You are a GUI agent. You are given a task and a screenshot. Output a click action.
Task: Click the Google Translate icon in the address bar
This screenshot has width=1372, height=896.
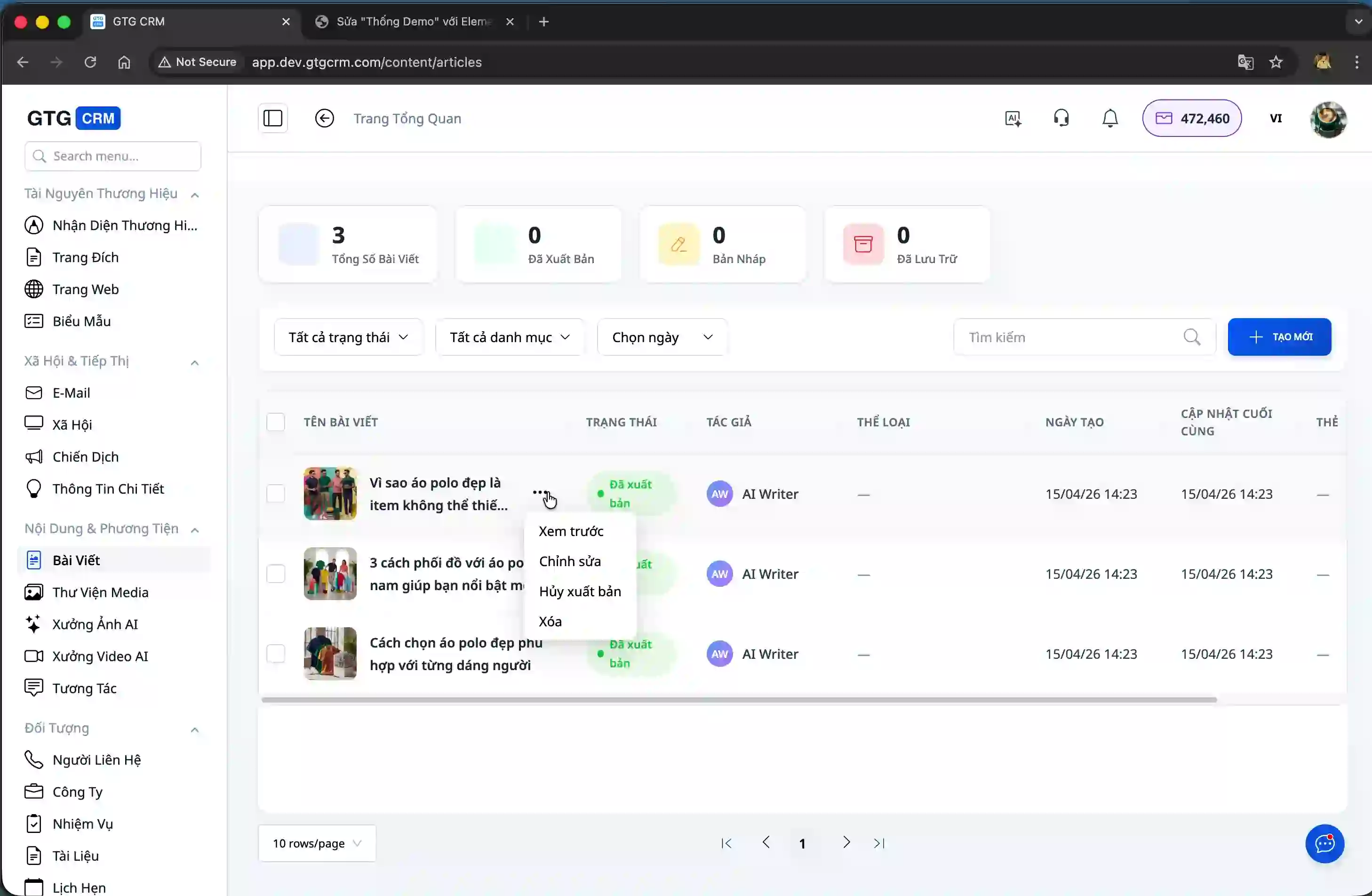pyautogui.click(x=1246, y=62)
